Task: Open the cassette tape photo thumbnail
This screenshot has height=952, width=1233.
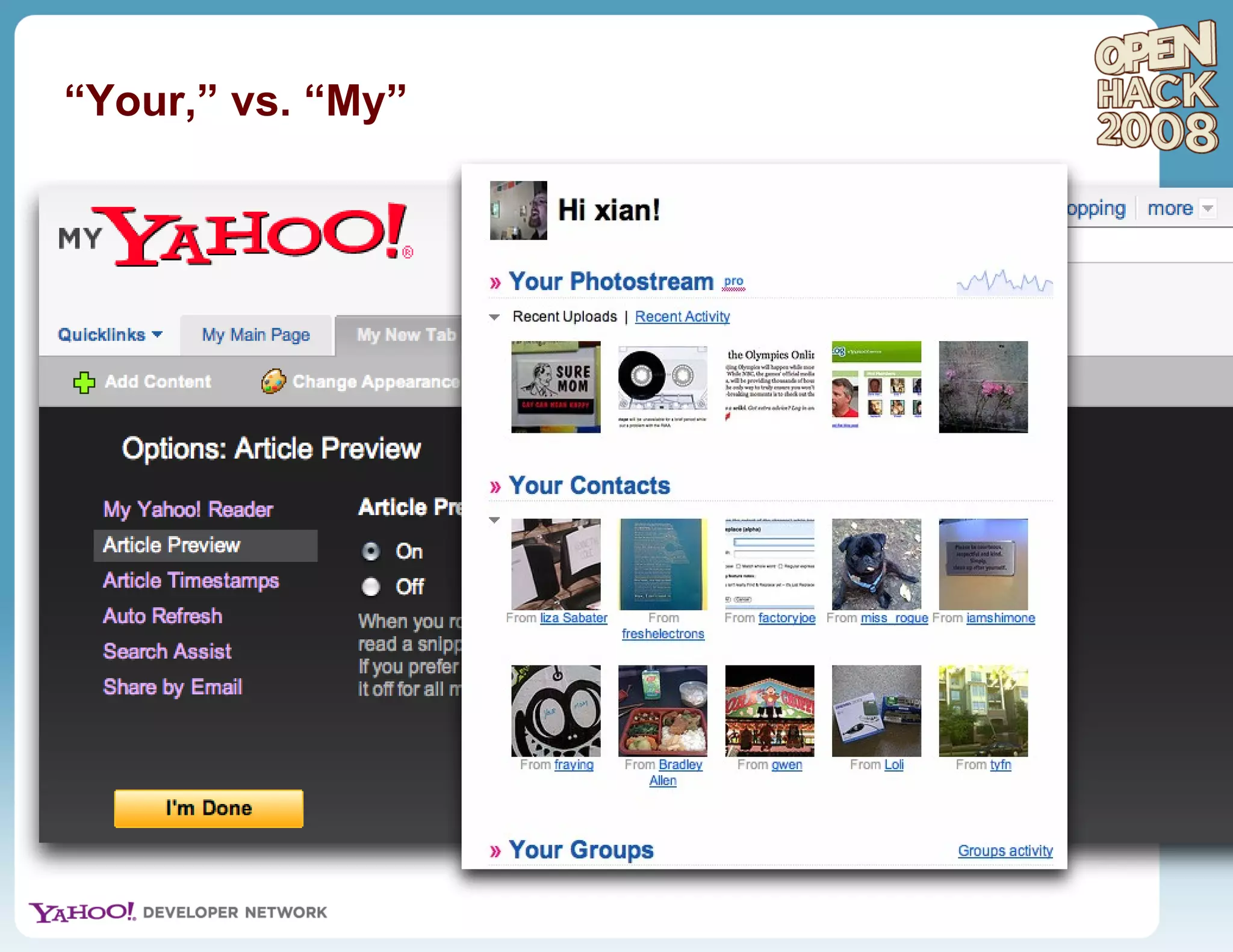Action: pyautogui.click(x=663, y=387)
